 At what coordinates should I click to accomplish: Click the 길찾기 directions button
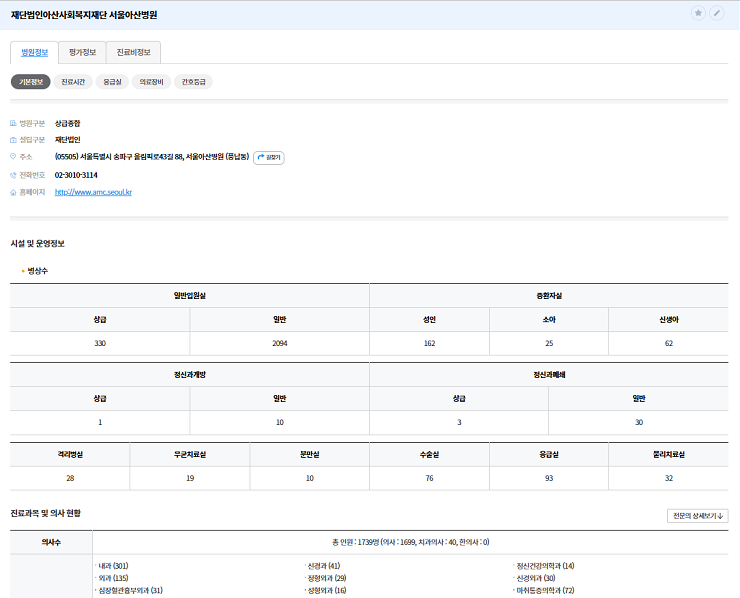point(269,157)
